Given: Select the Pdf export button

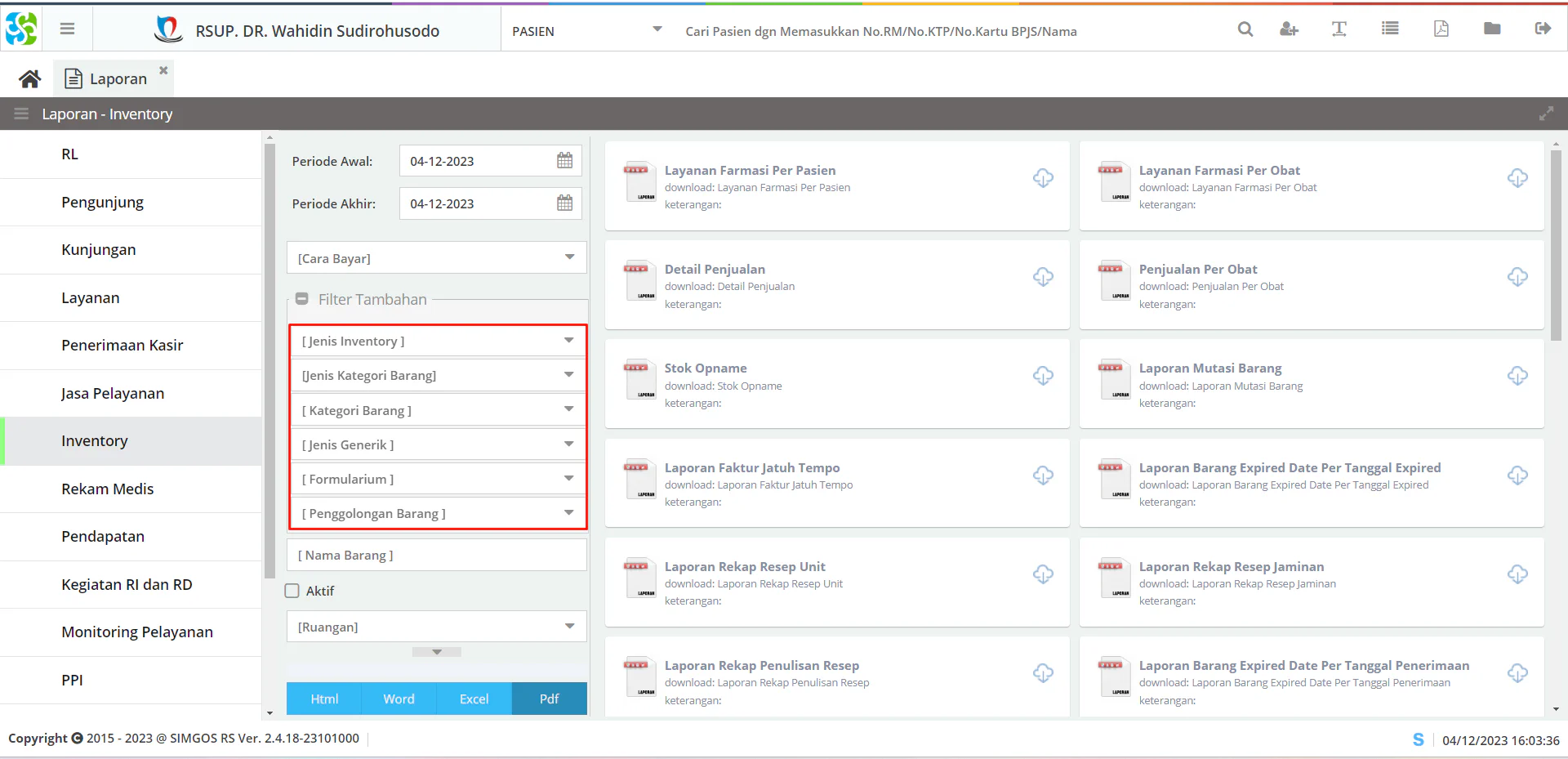Looking at the screenshot, I should (x=549, y=699).
